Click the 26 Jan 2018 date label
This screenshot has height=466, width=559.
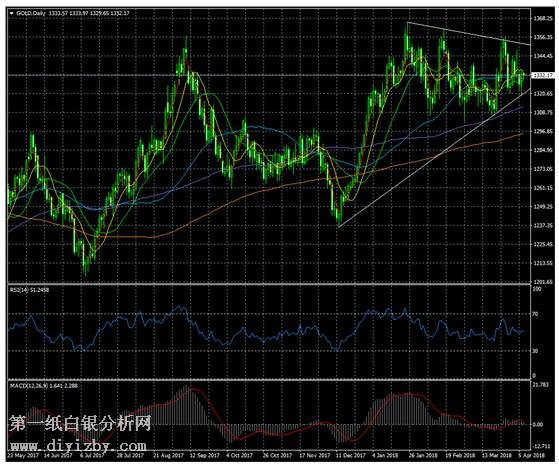click(x=423, y=455)
